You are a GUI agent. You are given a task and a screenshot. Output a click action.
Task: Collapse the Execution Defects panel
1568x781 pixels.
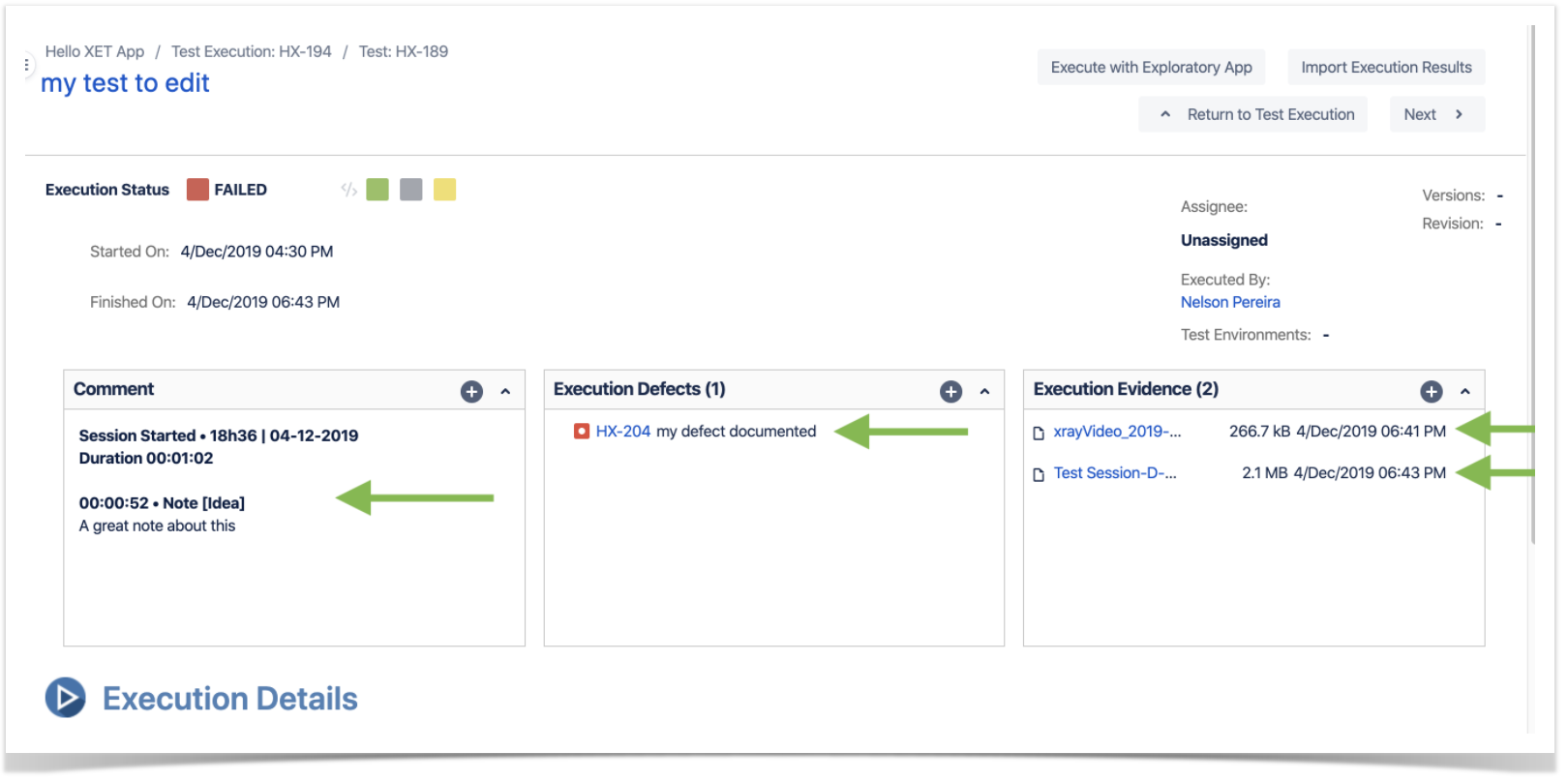click(x=984, y=392)
